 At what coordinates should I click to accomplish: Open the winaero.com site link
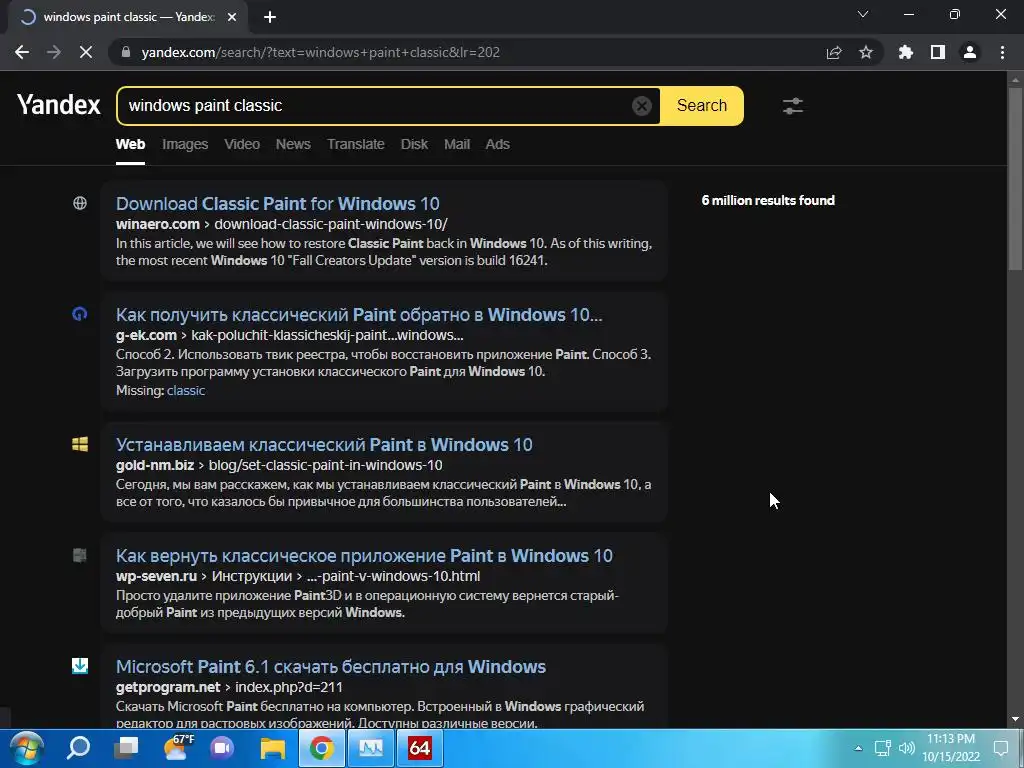pyautogui.click(x=157, y=224)
